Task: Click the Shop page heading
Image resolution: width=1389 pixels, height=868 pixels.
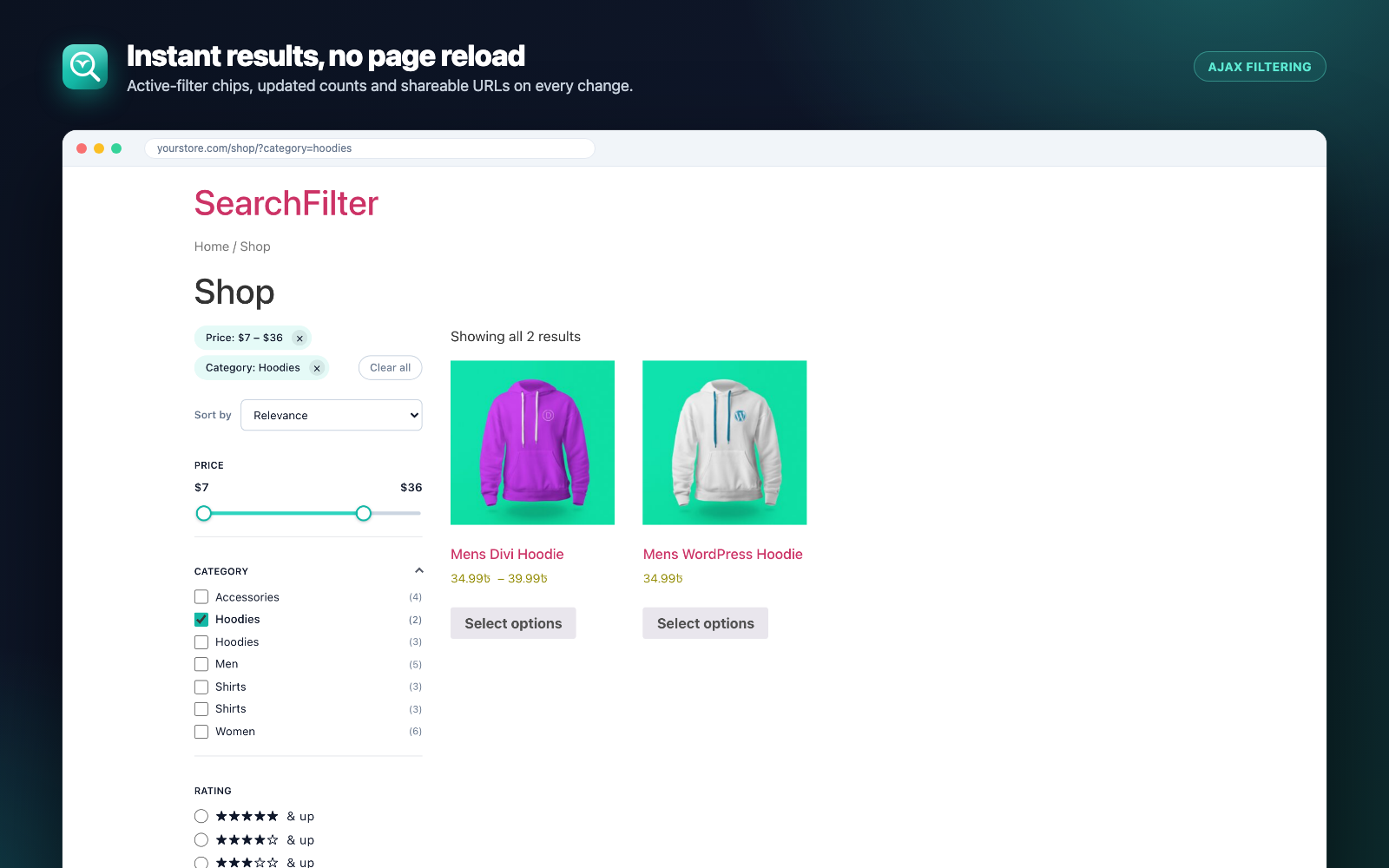Action: [x=234, y=292]
